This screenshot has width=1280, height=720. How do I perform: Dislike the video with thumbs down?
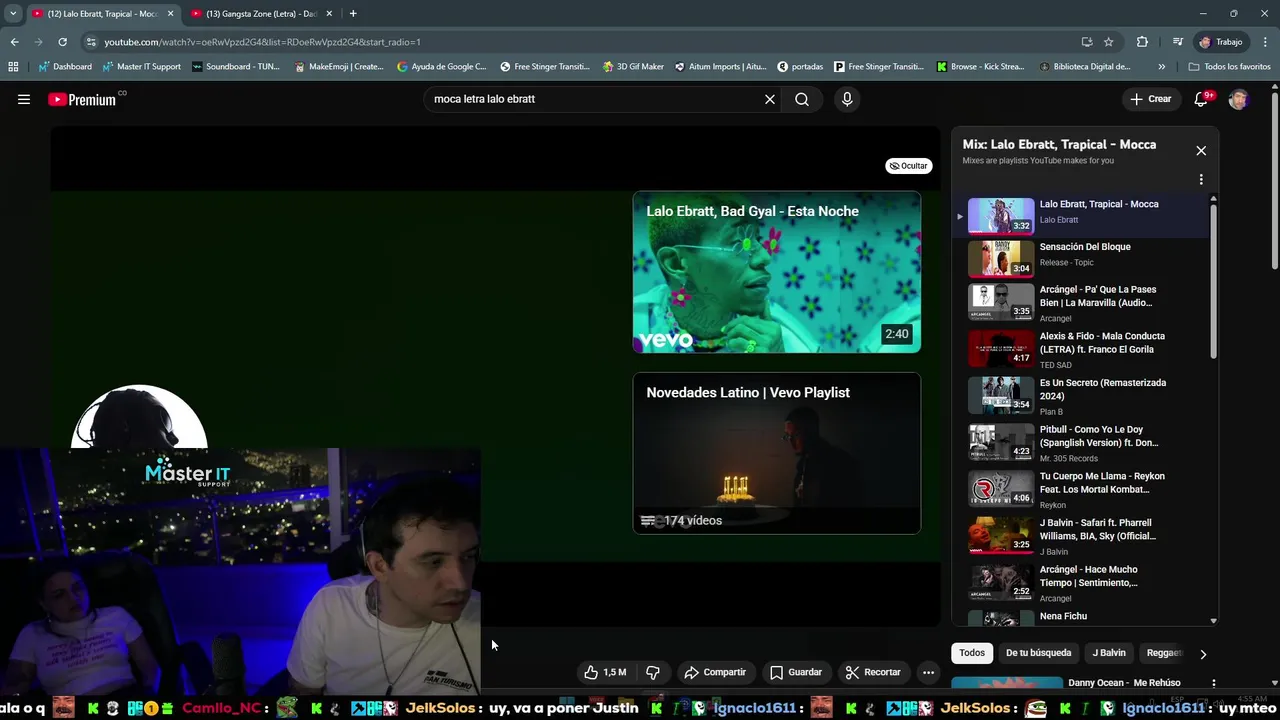[x=653, y=672]
